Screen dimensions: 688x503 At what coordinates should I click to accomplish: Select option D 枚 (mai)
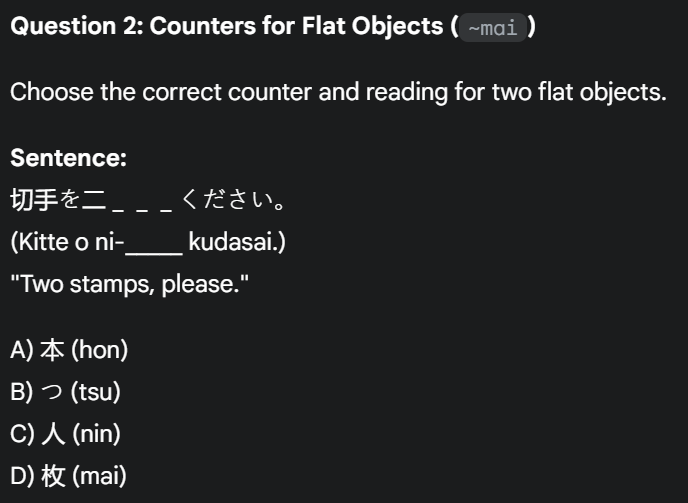pyautogui.click(x=68, y=476)
